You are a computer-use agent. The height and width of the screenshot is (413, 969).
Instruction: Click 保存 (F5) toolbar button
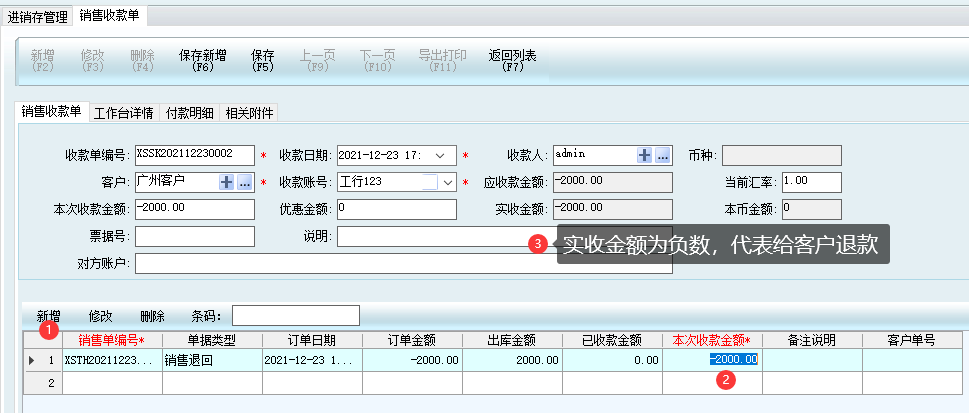[263, 61]
